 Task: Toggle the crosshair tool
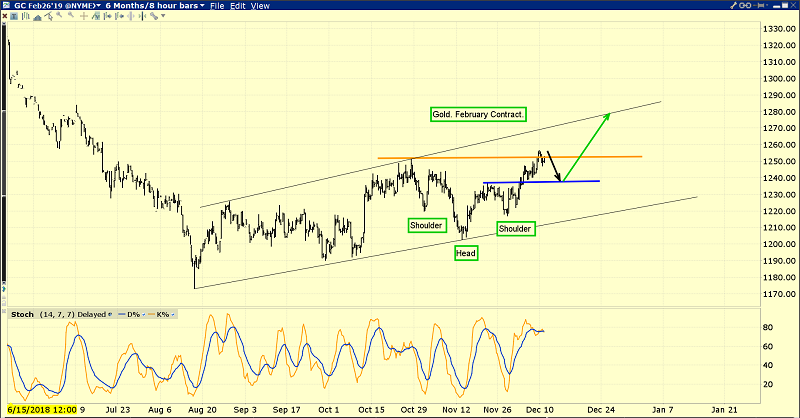click(84, 16)
